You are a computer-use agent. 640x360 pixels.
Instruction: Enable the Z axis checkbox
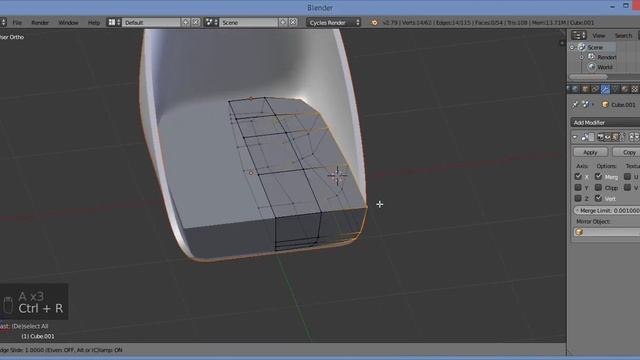(578, 198)
